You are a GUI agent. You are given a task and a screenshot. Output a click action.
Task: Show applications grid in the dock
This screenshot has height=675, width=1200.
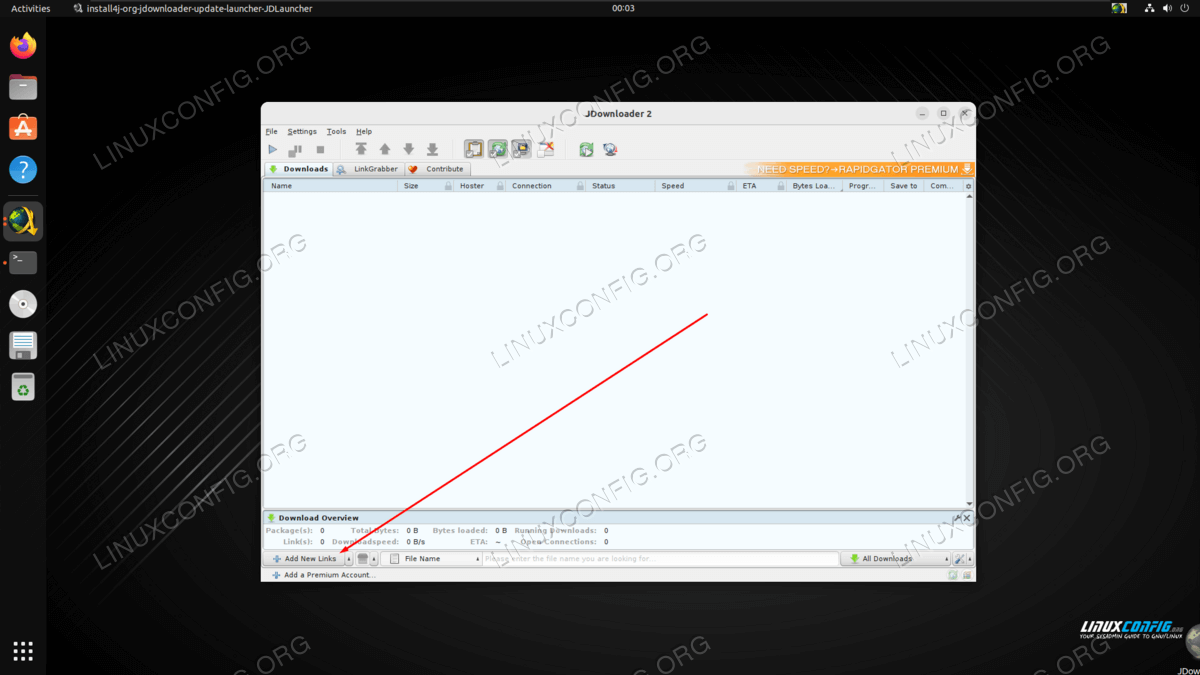coord(23,650)
